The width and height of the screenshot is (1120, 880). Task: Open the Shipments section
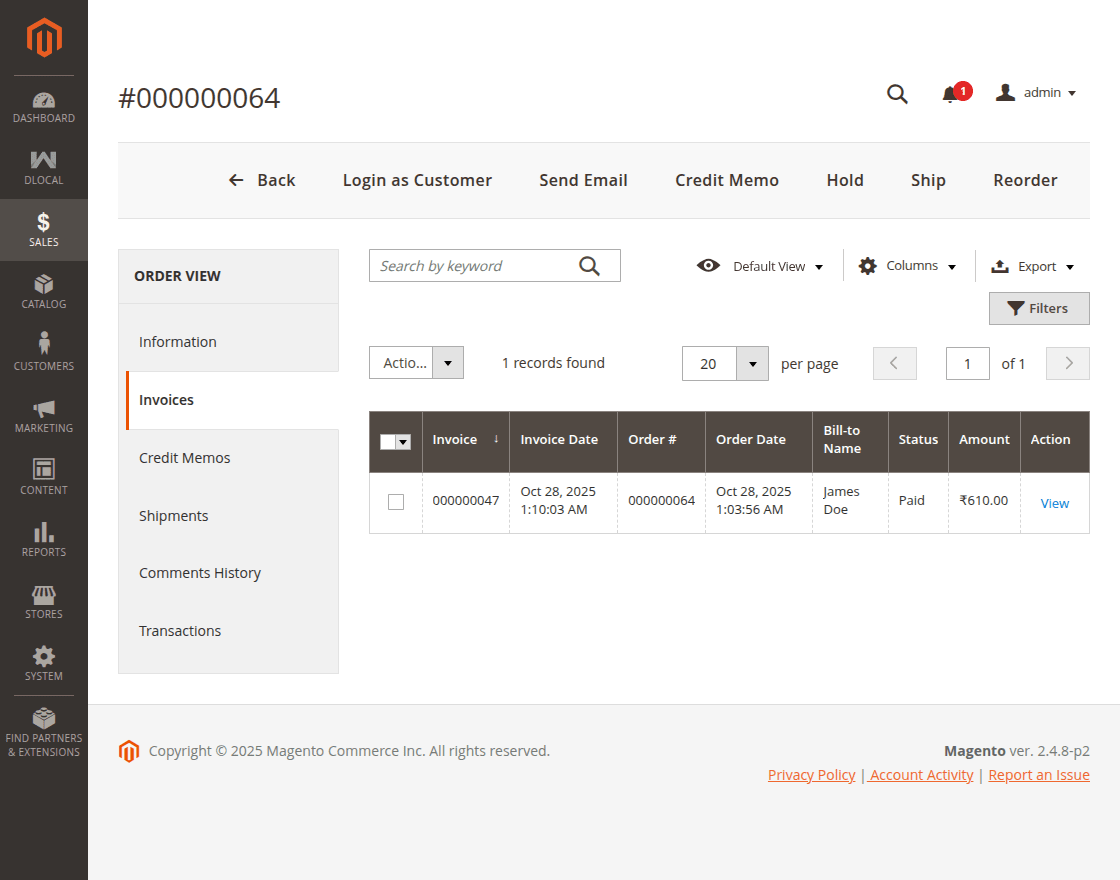173,515
